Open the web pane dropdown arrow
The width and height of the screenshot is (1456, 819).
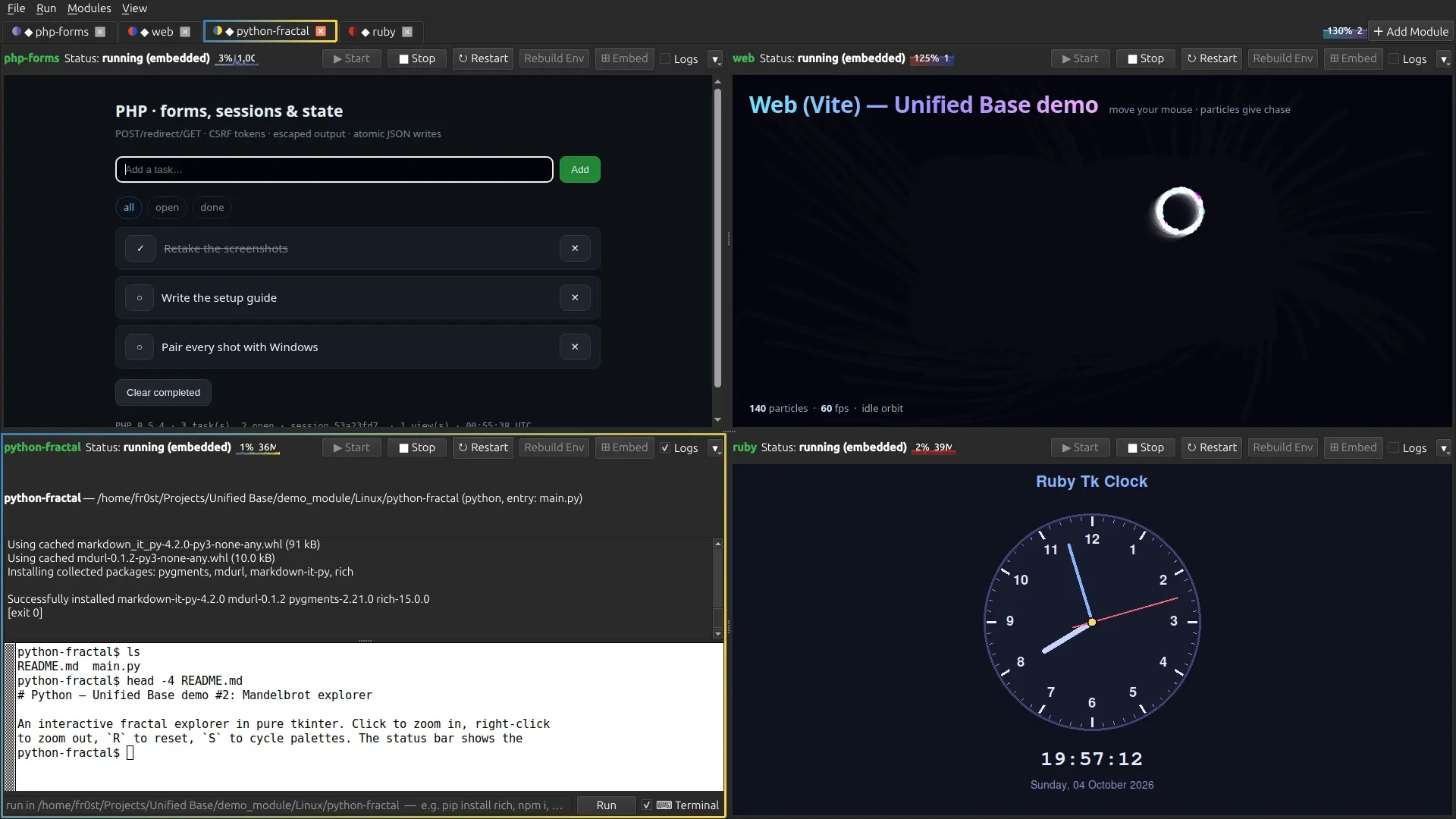click(1444, 59)
